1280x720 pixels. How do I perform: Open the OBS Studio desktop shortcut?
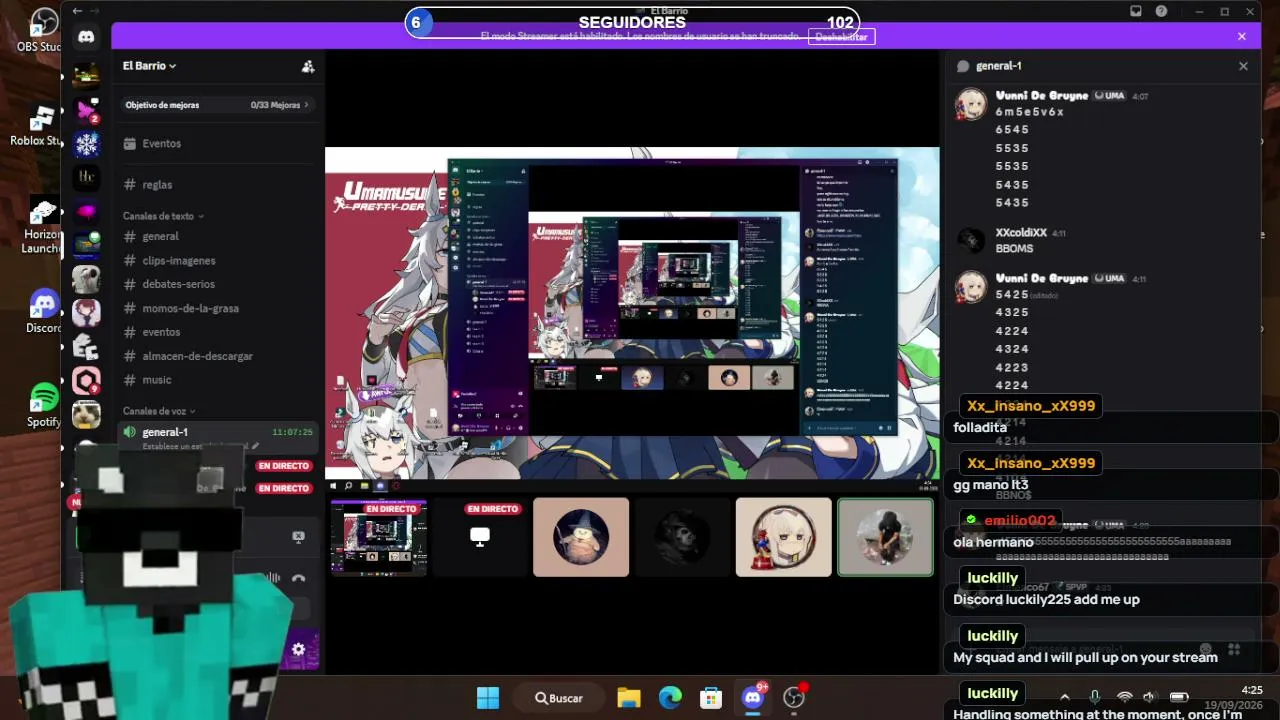click(40, 30)
